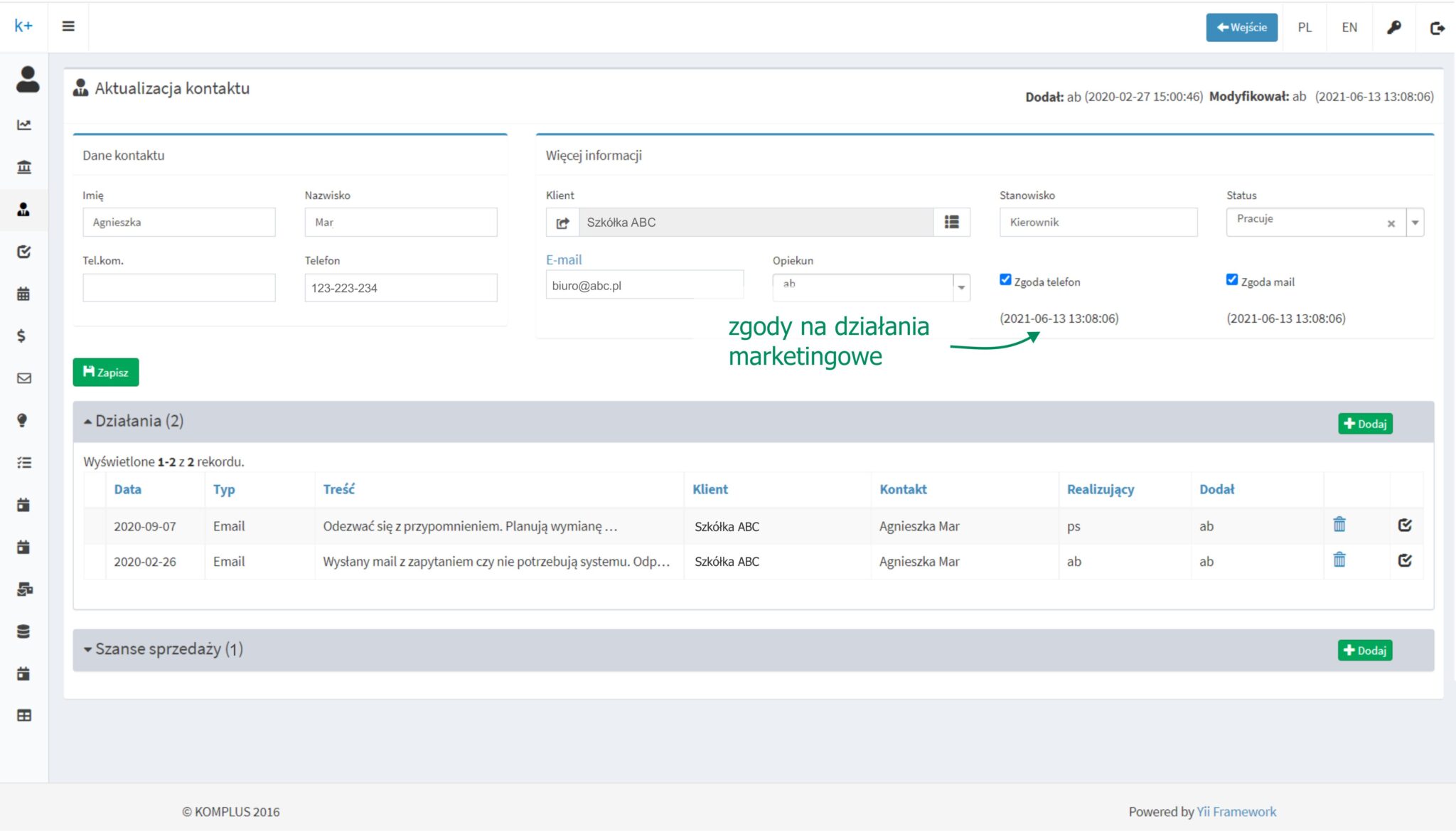Screen dimensions: 1456x834
Task: Click the Stanowisko field Kierownik
Action: 1098,223
